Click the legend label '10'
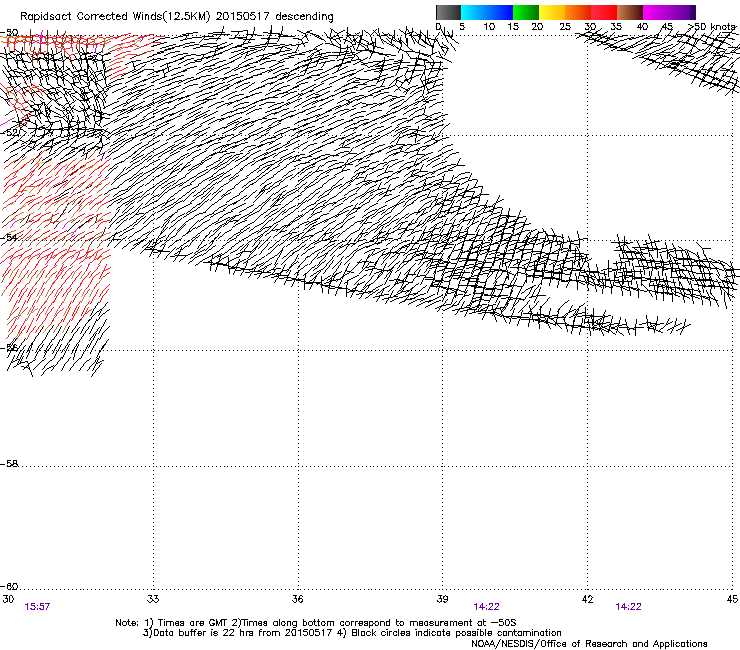 (489, 27)
